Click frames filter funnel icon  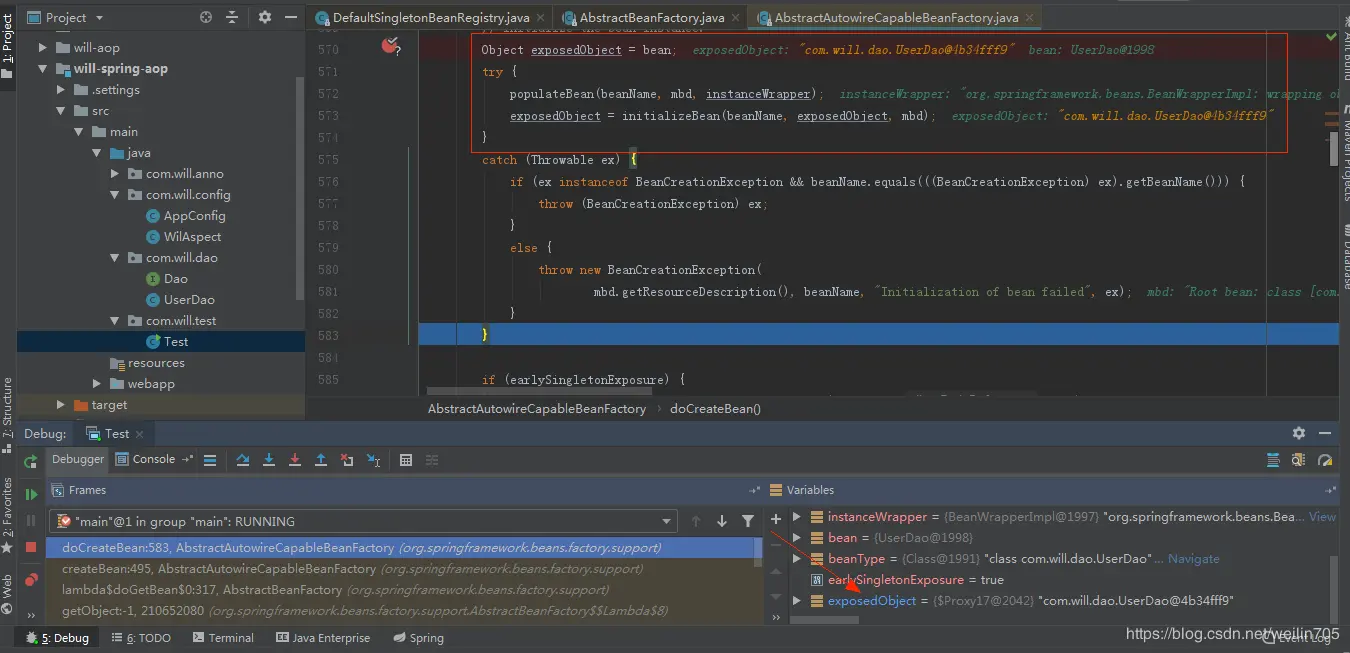point(748,521)
